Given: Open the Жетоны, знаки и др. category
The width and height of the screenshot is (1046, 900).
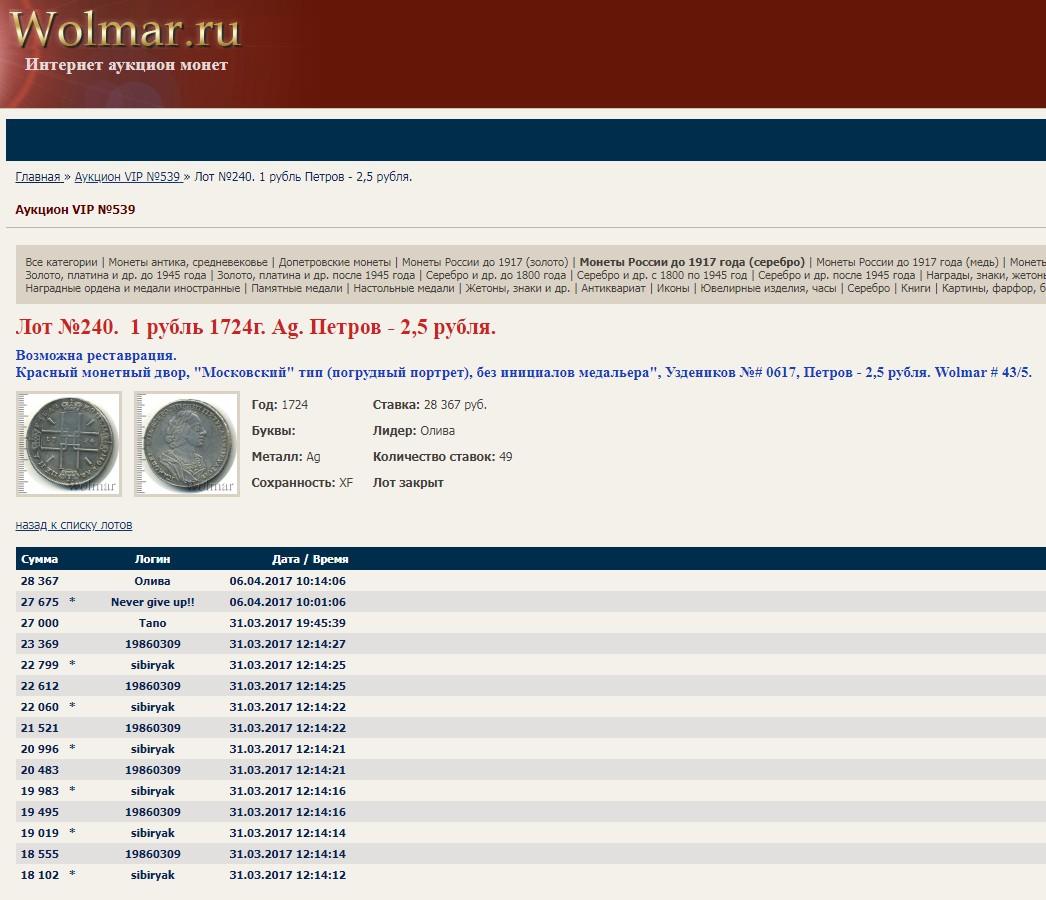Looking at the screenshot, I should click(x=518, y=288).
